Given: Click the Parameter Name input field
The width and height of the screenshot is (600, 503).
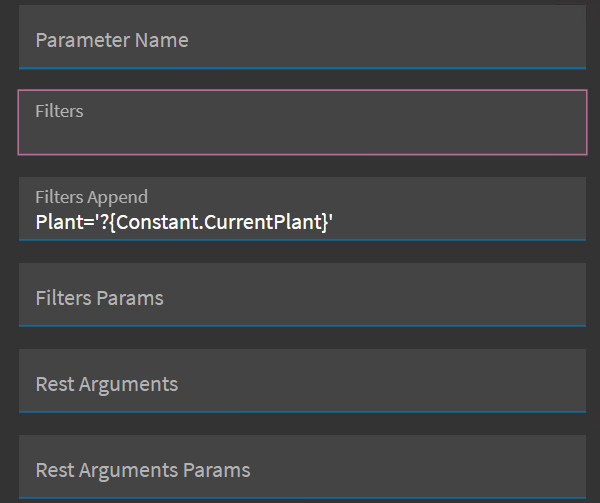Looking at the screenshot, I should coord(300,40).
